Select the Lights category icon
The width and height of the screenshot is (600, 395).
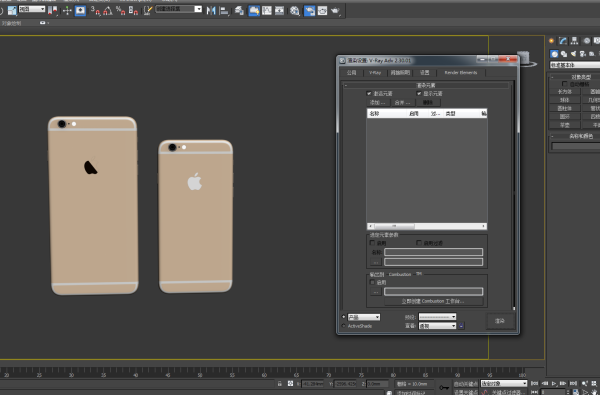click(573, 54)
